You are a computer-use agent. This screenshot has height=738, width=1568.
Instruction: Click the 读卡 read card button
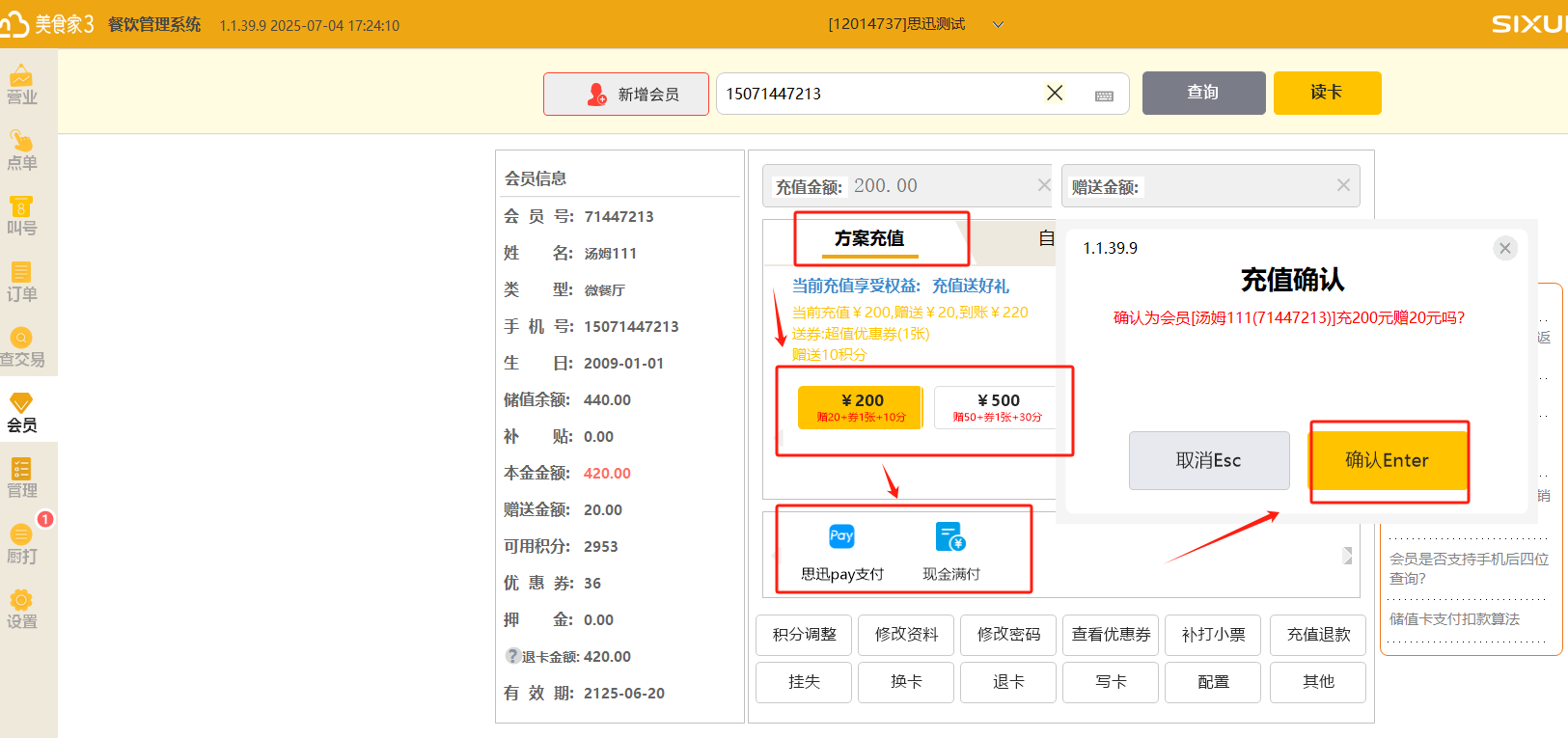pyautogui.click(x=1327, y=93)
